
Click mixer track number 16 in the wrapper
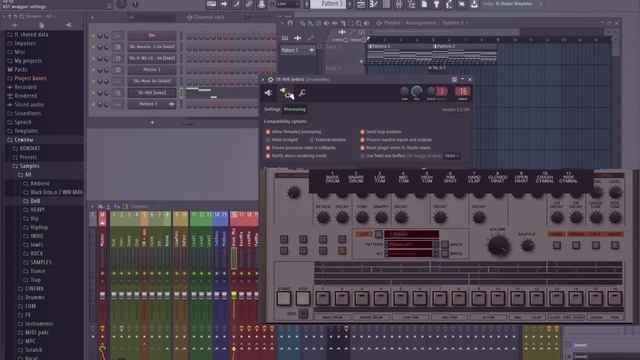point(463,91)
